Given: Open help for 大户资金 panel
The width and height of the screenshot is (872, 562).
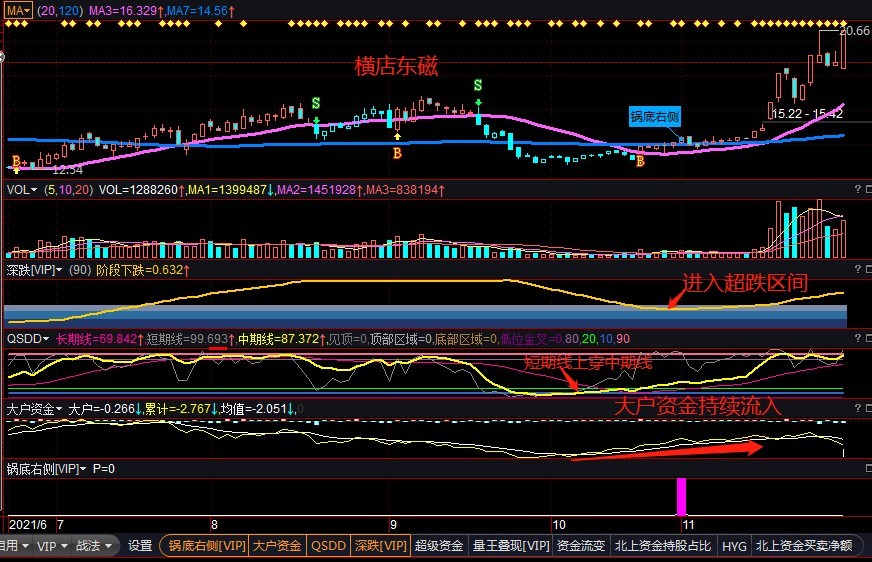Looking at the screenshot, I should (x=856, y=408).
